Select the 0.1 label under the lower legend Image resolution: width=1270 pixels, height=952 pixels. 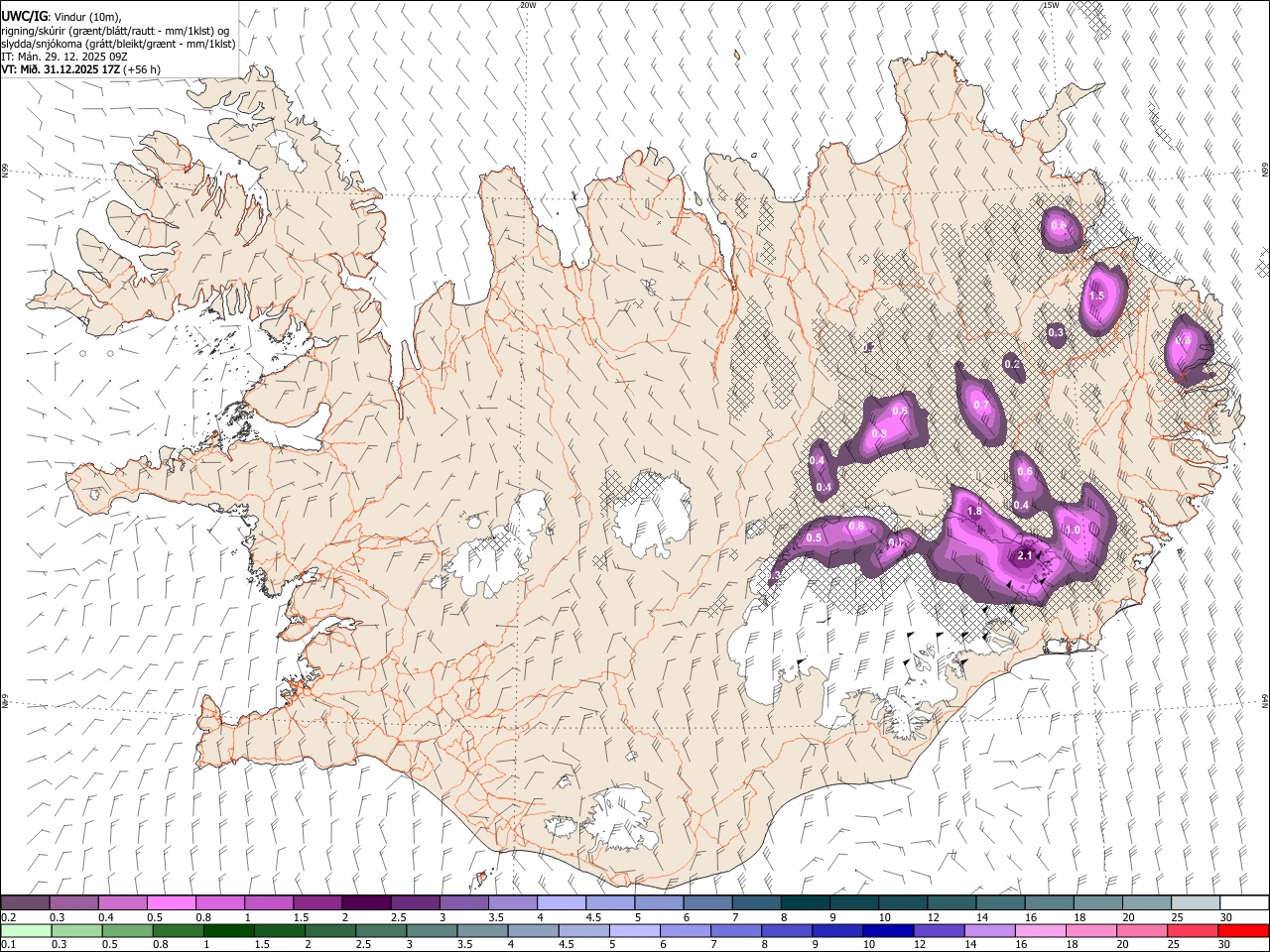coord(8,945)
